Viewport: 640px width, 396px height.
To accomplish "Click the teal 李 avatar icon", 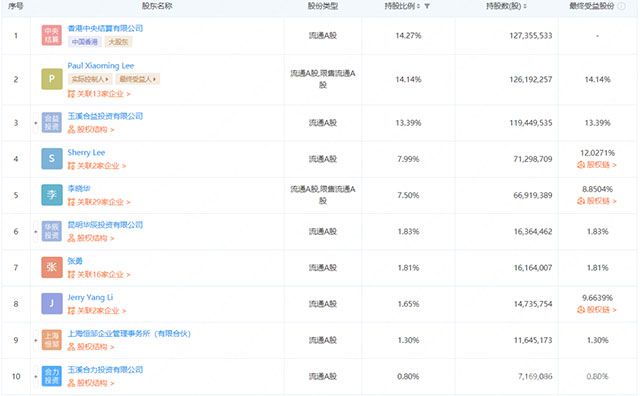I will 52,195.
